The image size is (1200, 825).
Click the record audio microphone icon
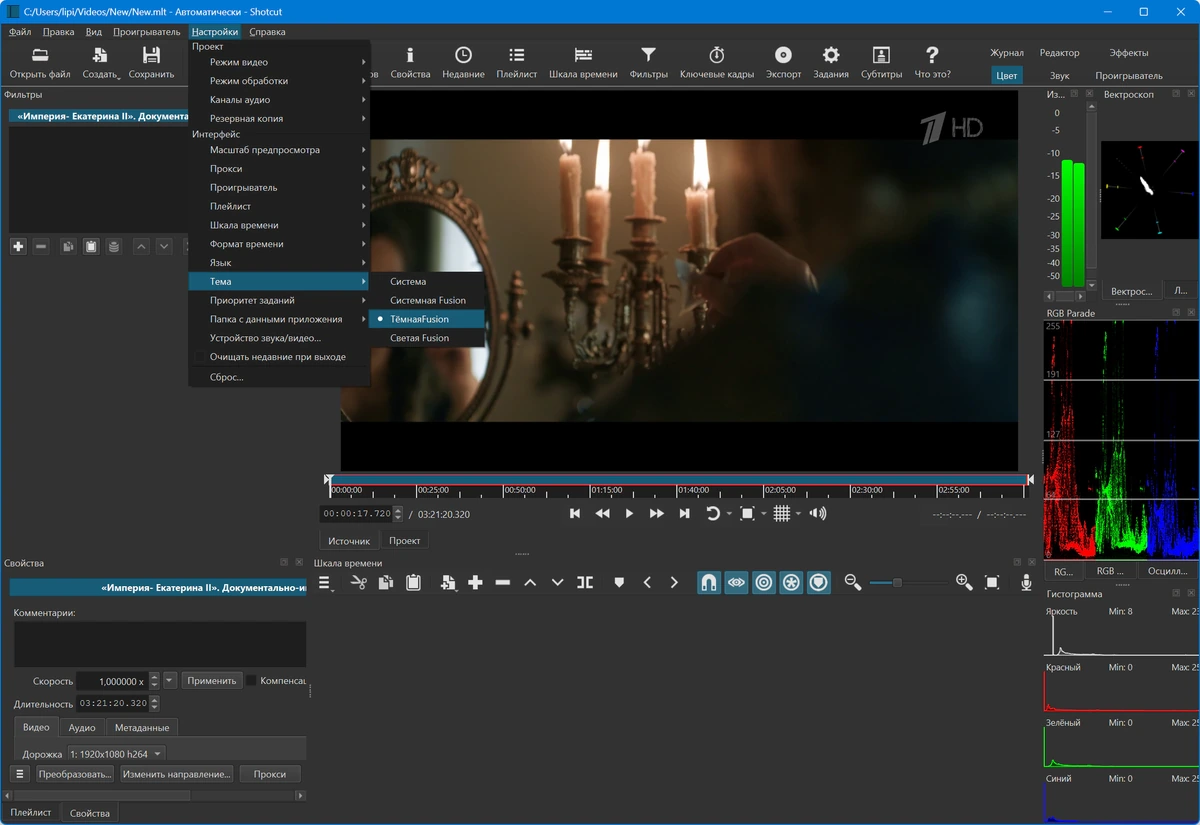[1026, 582]
